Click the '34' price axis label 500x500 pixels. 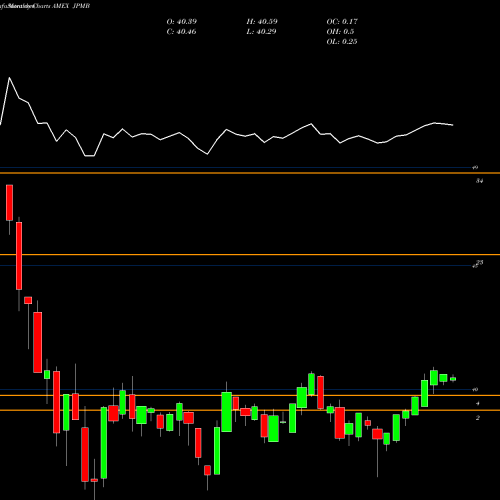tap(479, 181)
